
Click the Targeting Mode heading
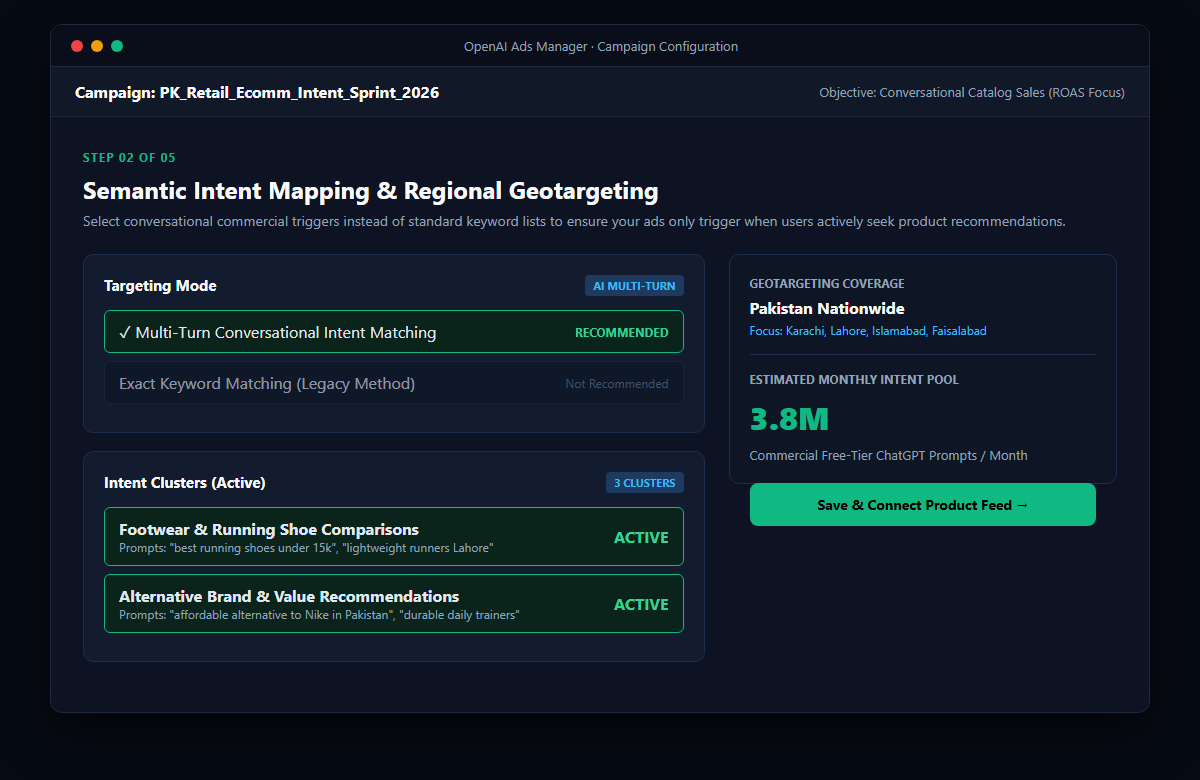[x=160, y=286]
